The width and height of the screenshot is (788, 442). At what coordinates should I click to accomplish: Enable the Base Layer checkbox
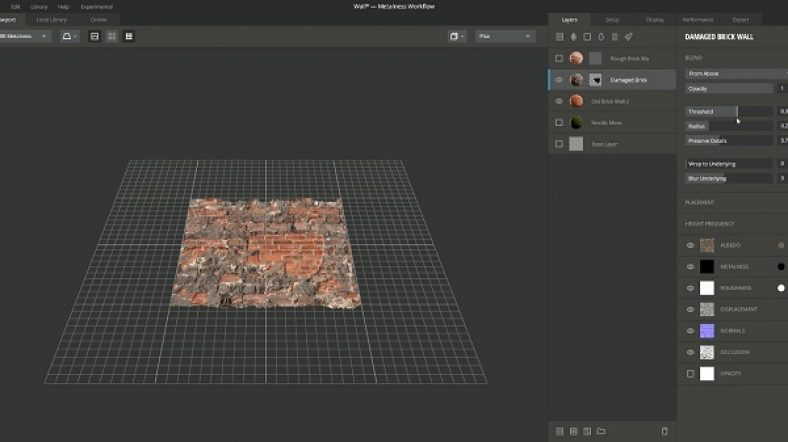click(x=559, y=144)
